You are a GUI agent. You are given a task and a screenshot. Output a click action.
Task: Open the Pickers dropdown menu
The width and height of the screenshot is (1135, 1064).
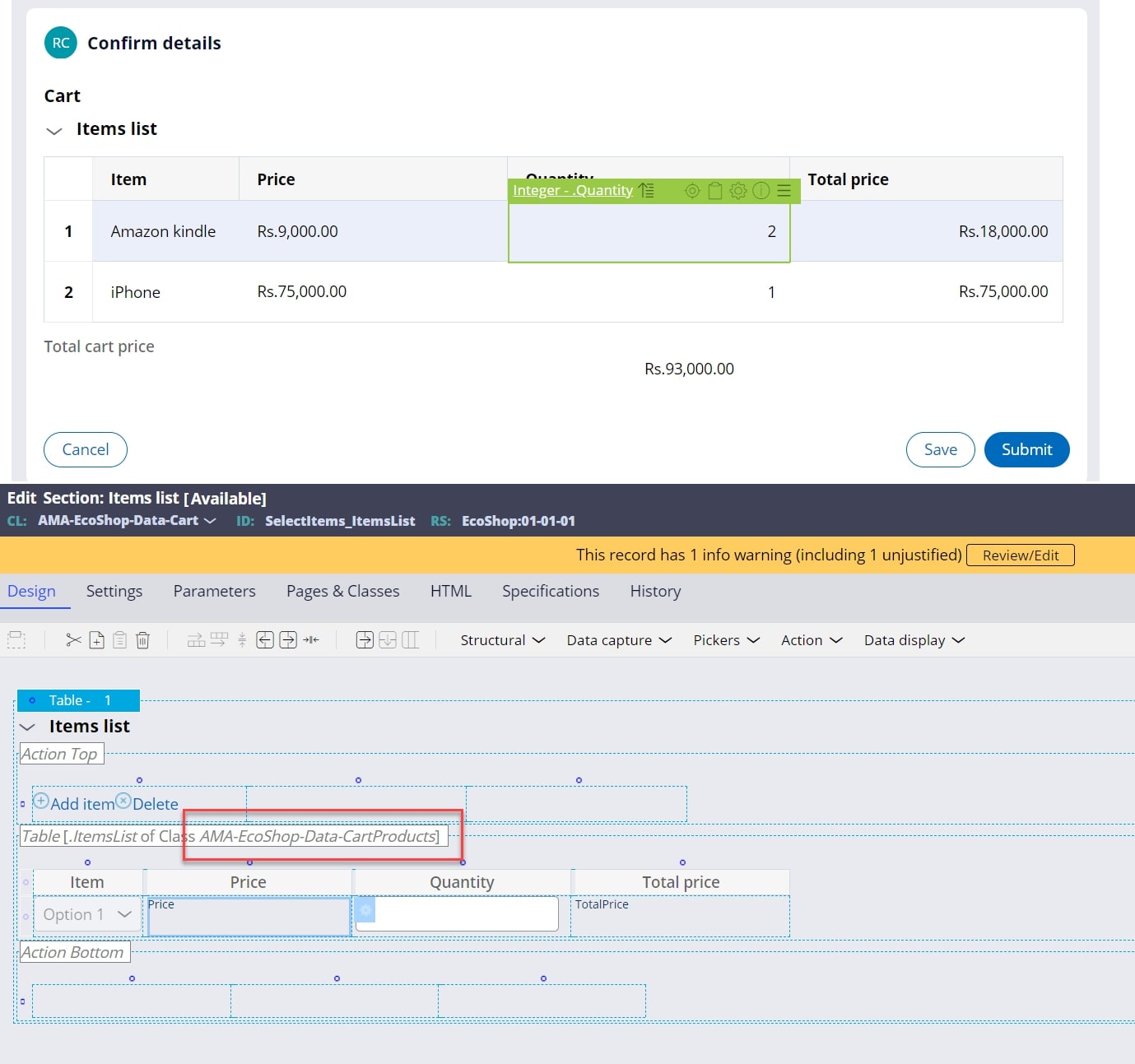point(726,640)
